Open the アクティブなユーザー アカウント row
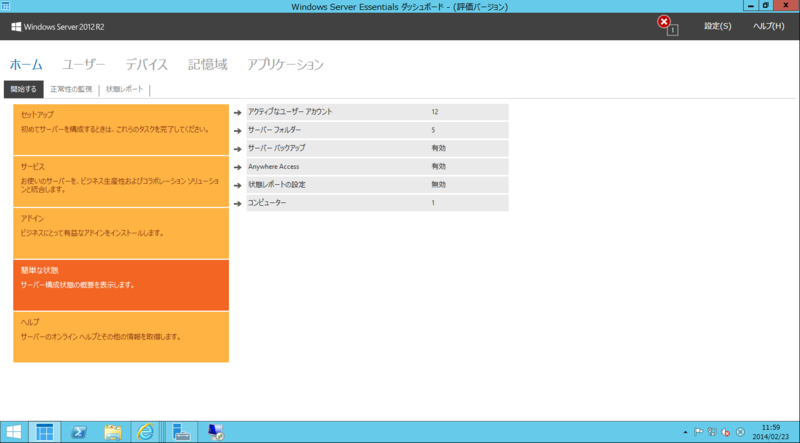The image size is (800, 443). point(378,112)
